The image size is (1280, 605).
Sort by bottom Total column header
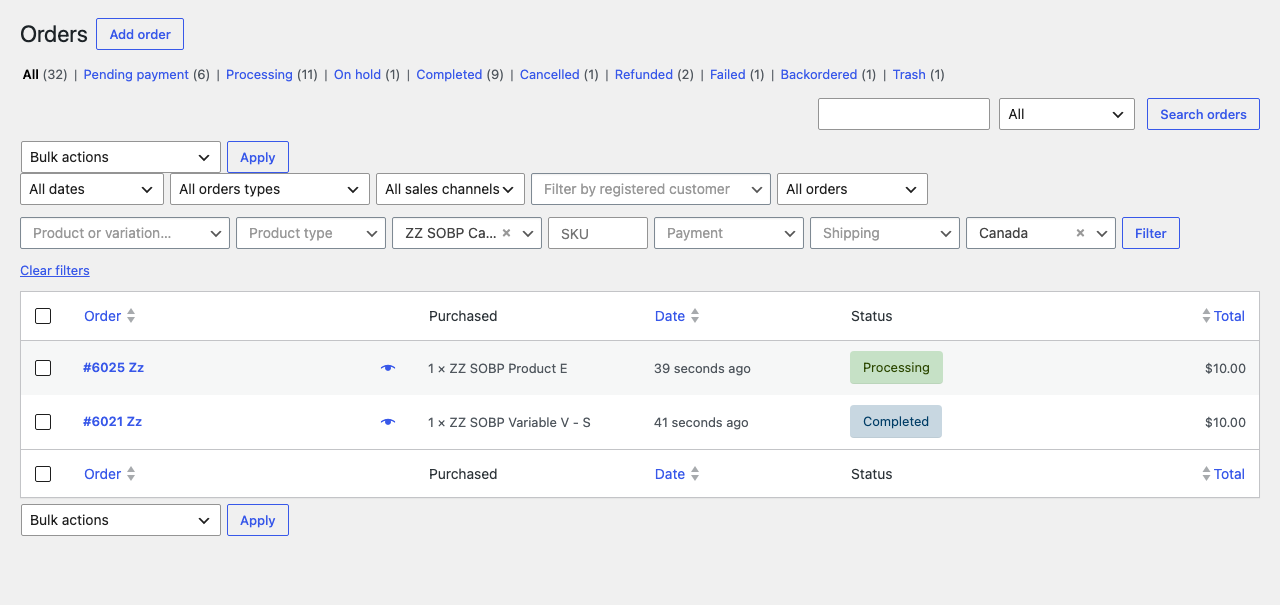(1229, 474)
